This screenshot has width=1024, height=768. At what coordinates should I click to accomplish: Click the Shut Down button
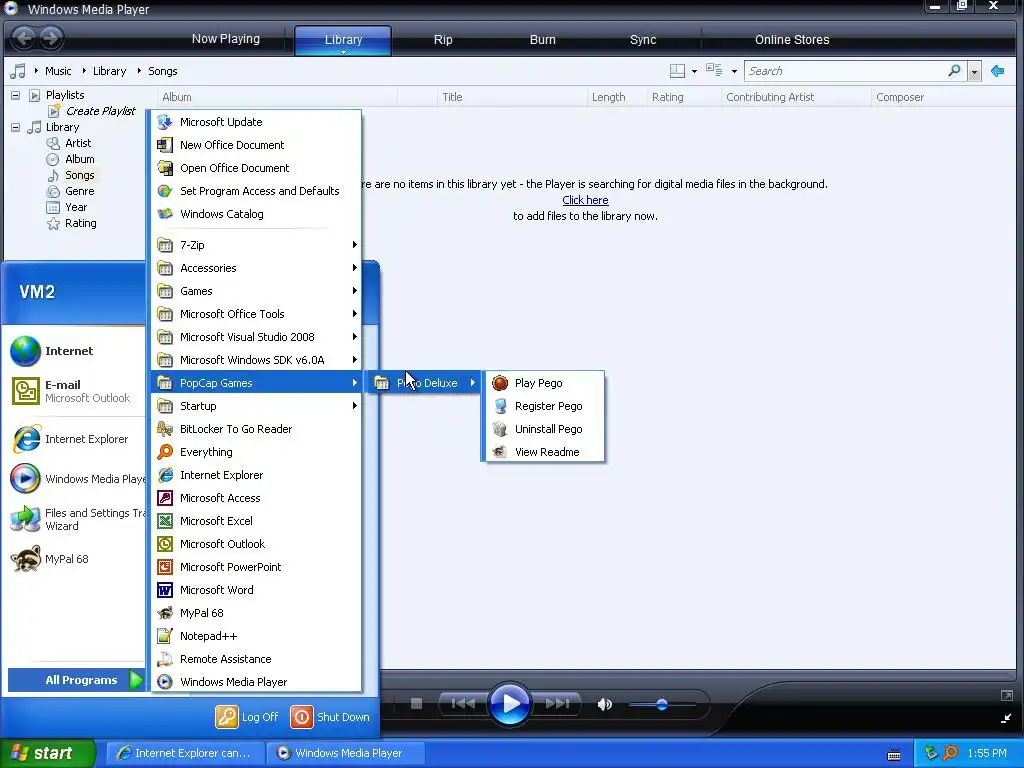[x=330, y=716]
